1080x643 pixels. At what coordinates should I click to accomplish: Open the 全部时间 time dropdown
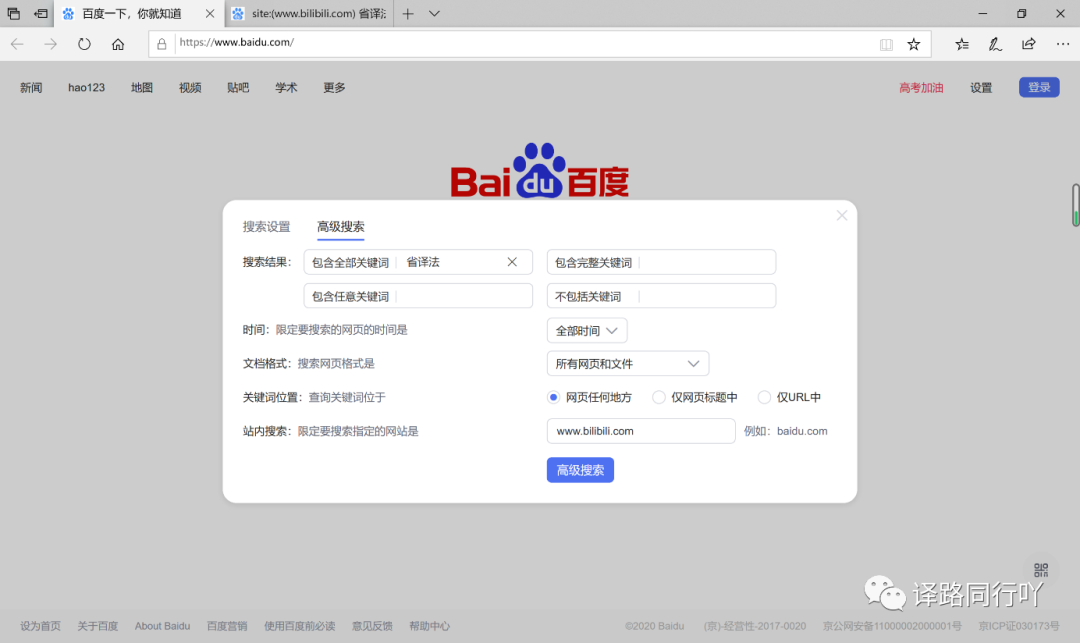click(587, 330)
